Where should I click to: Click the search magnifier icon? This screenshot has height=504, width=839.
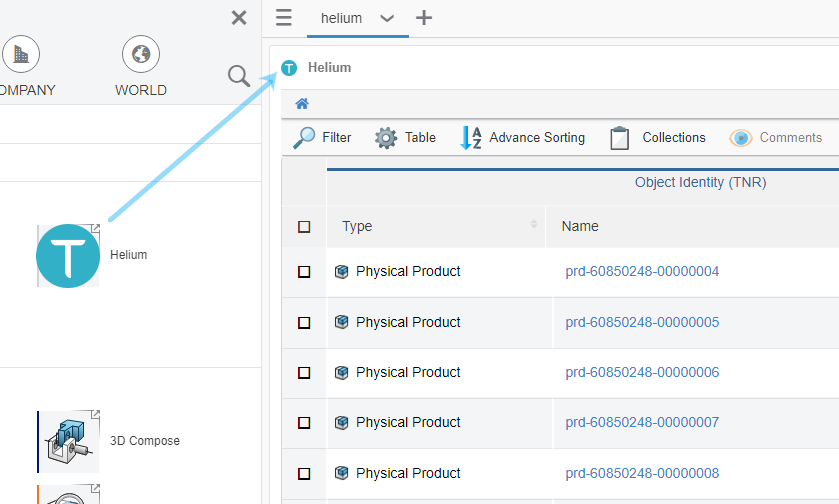[238, 76]
